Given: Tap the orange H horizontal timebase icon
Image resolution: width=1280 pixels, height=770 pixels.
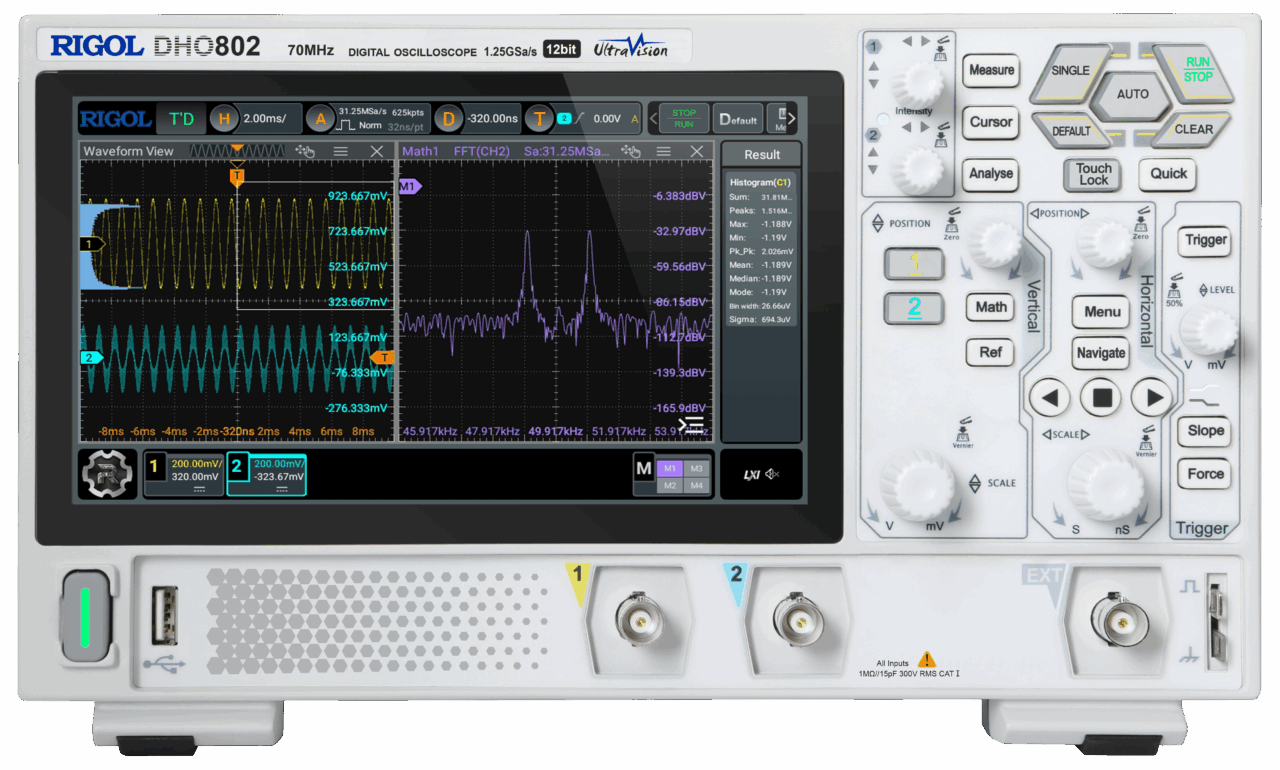Looking at the screenshot, I should pos(224,119).
